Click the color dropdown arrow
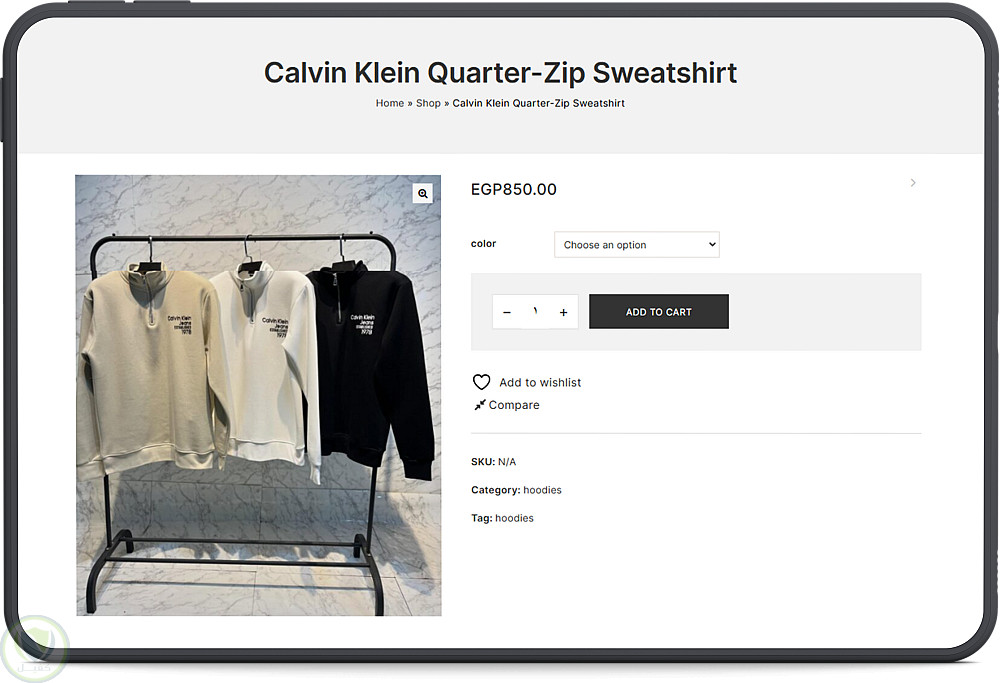1000x683 pixels. 712,244
